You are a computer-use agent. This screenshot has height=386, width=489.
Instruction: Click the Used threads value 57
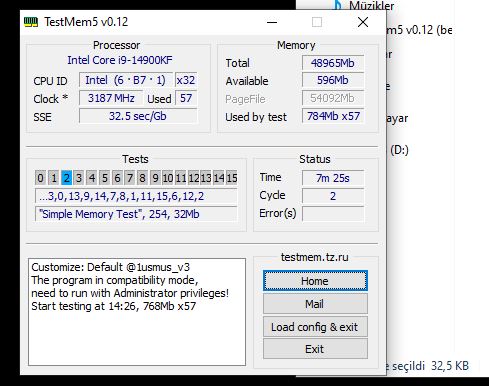(186, 98)
